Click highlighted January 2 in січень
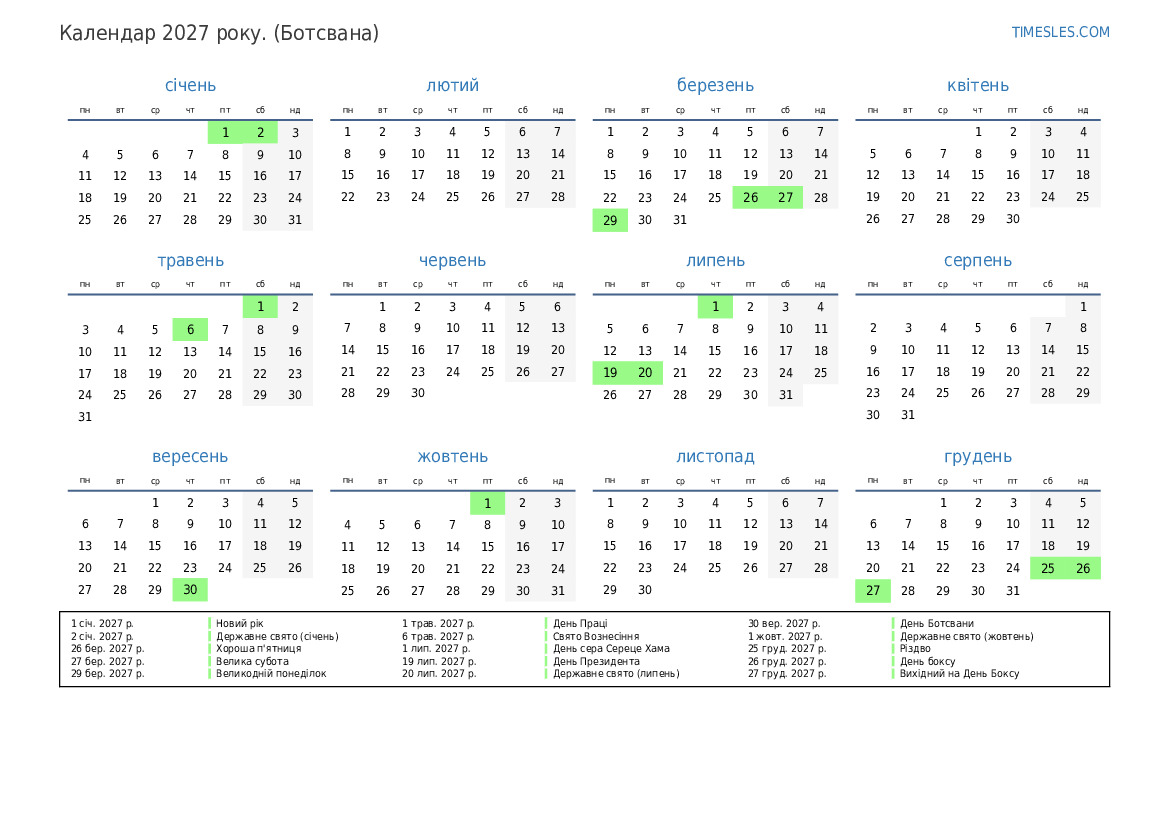This screenshot has height=827, width=1169. point(260,133)
